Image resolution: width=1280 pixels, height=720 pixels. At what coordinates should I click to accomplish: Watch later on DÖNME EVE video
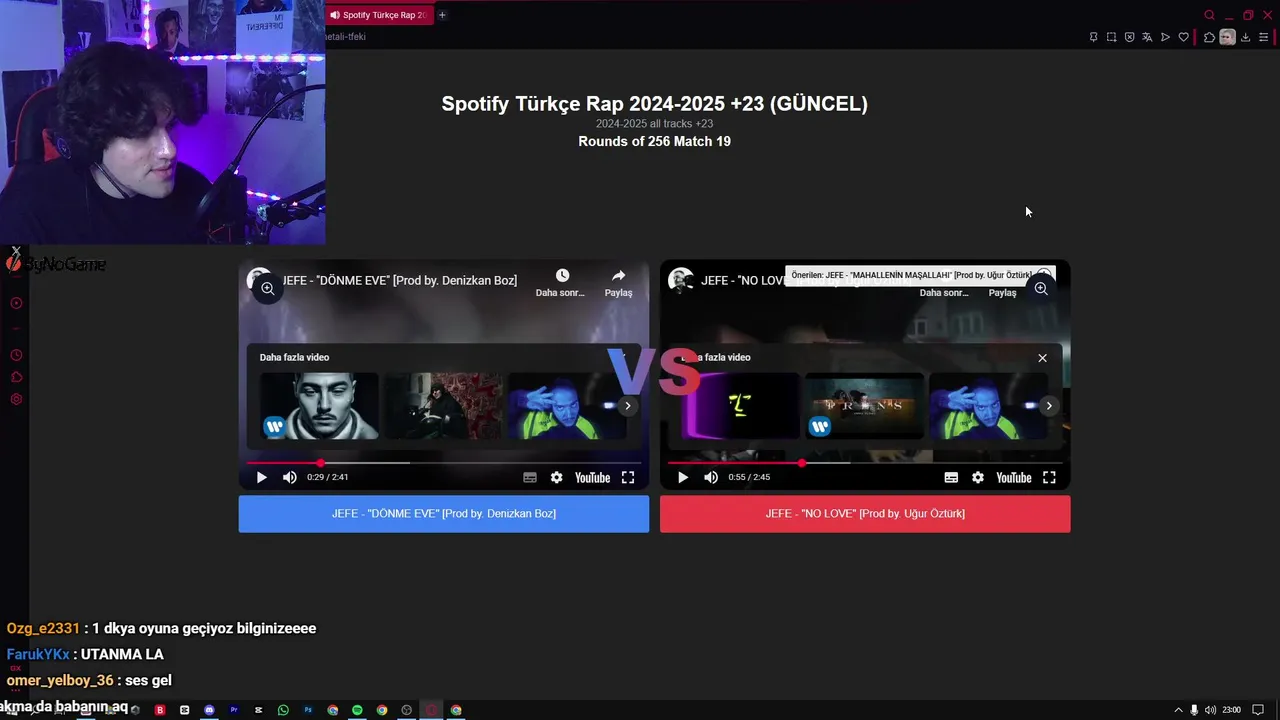click(561, 282)
